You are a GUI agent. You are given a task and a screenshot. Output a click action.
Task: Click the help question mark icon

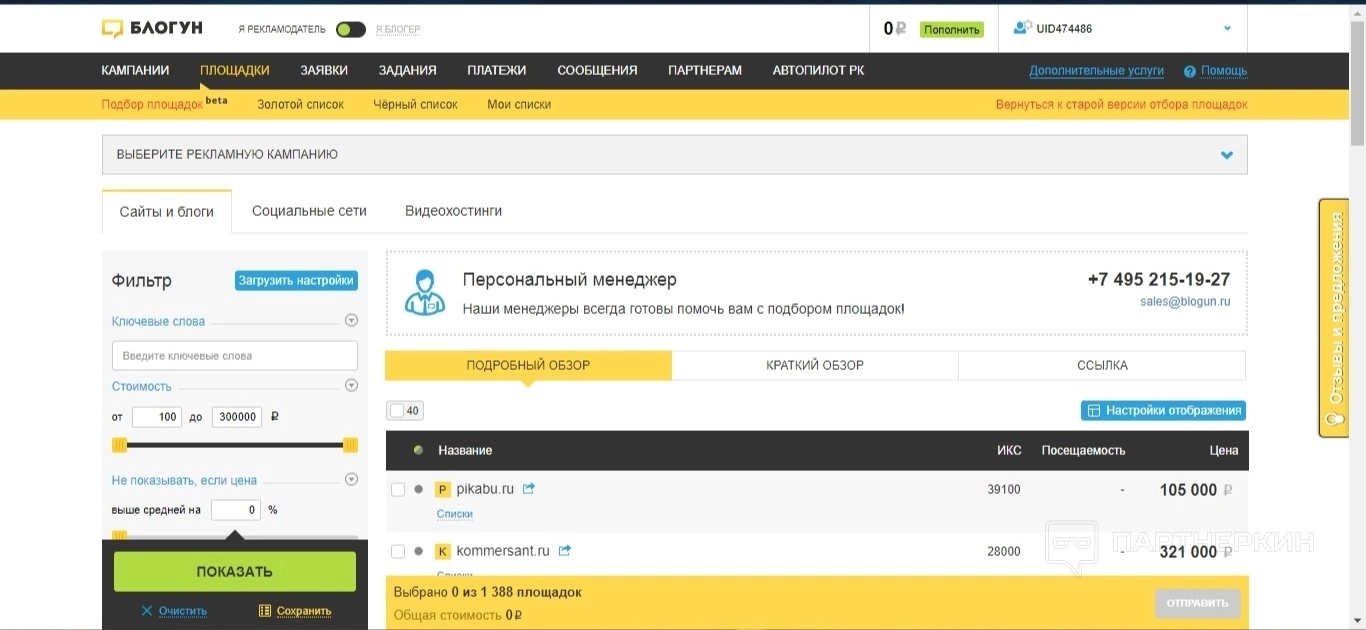tap(1190, 71)
